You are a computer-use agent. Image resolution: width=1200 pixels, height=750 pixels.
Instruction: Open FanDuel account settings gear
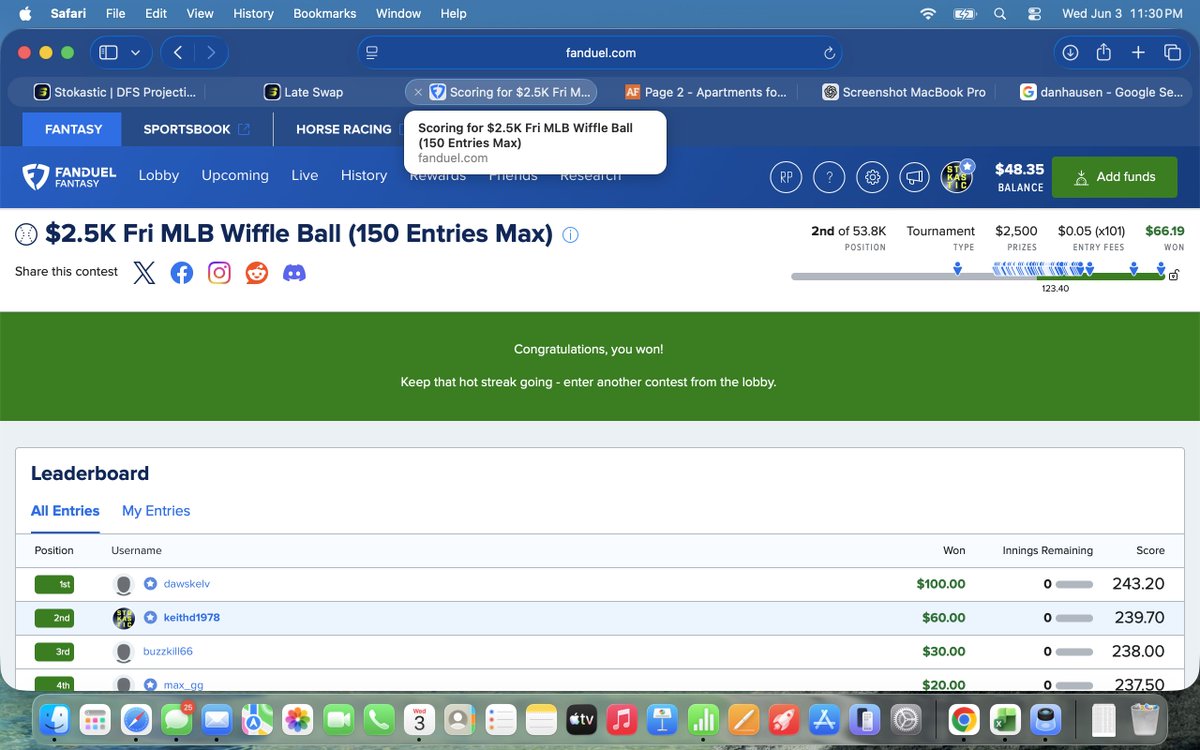[x=872, y=177]
